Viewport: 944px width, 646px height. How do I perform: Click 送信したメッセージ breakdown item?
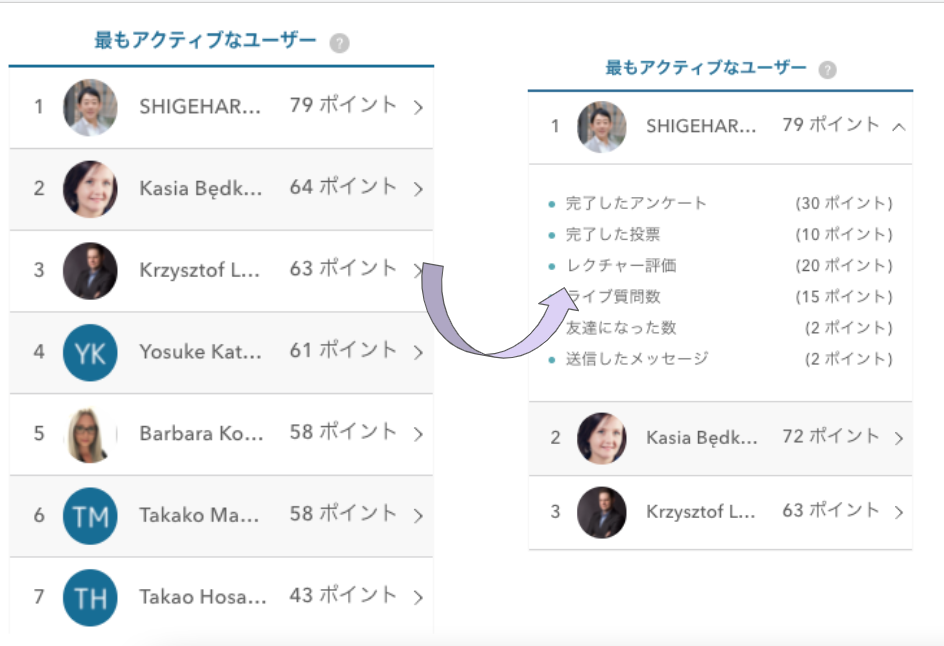click(636, 359)
